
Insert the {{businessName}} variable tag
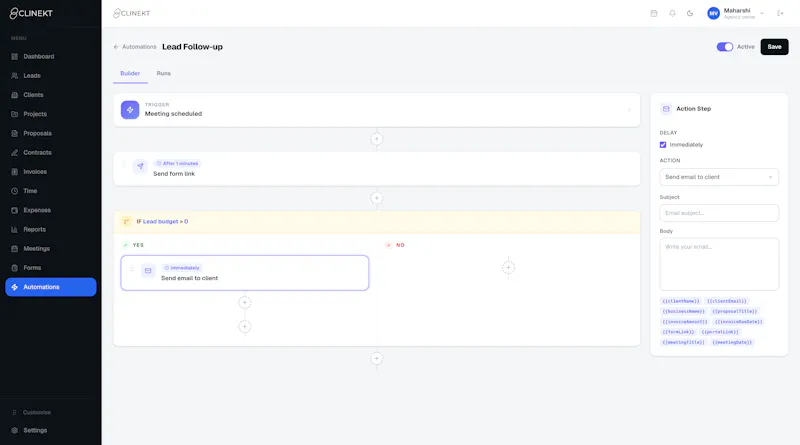point(684,311)
